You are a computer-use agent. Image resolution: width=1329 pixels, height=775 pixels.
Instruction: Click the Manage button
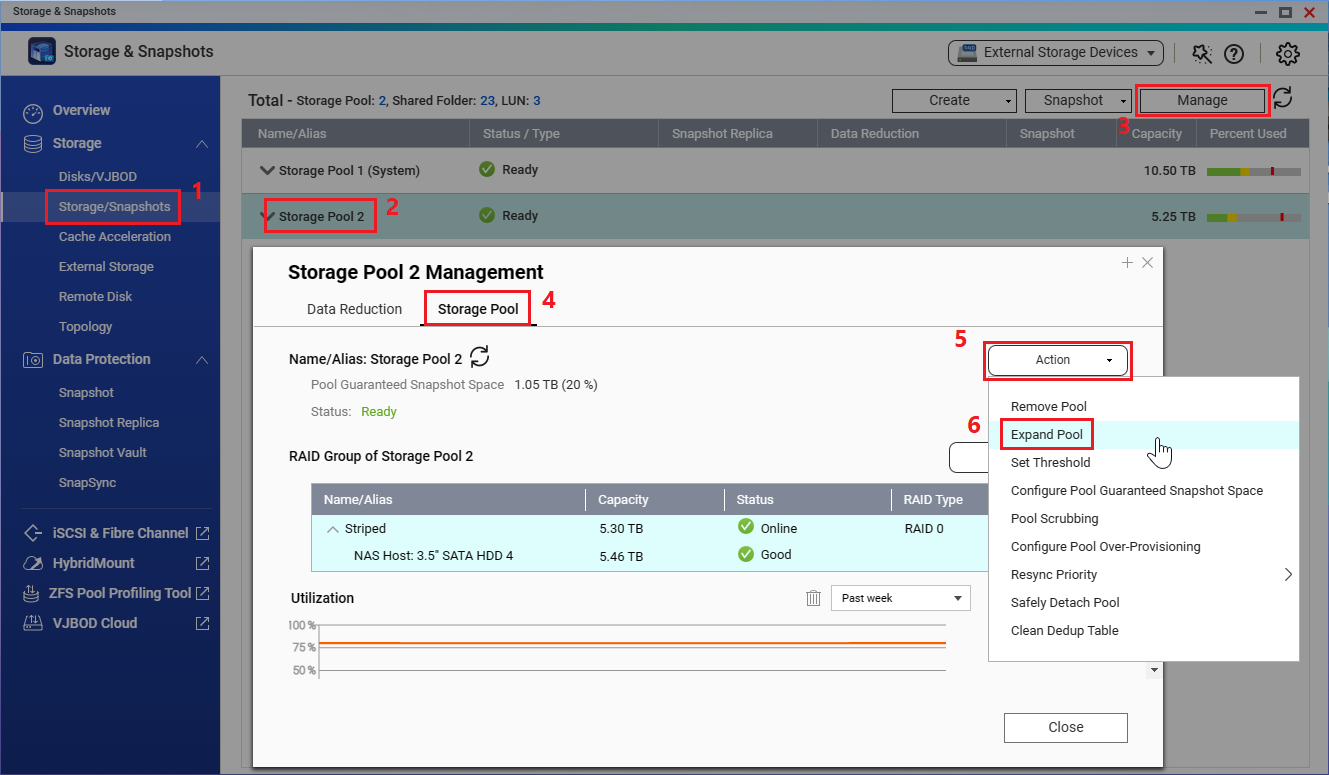tap(1202, 100)
